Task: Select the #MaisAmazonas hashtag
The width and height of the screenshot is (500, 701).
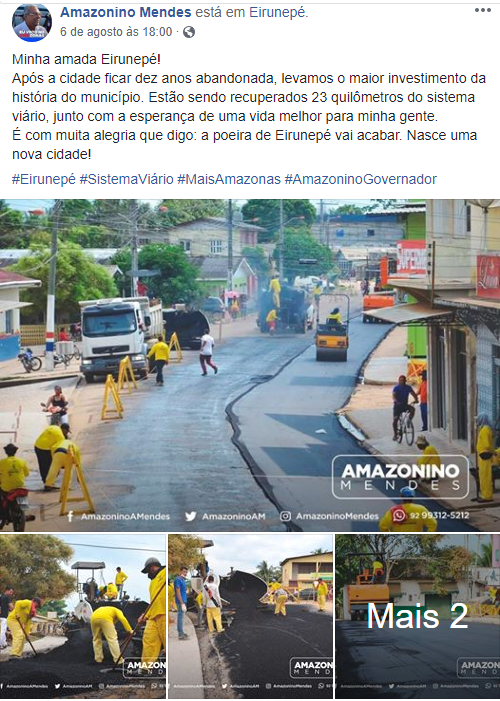Action: click(229, 179)
